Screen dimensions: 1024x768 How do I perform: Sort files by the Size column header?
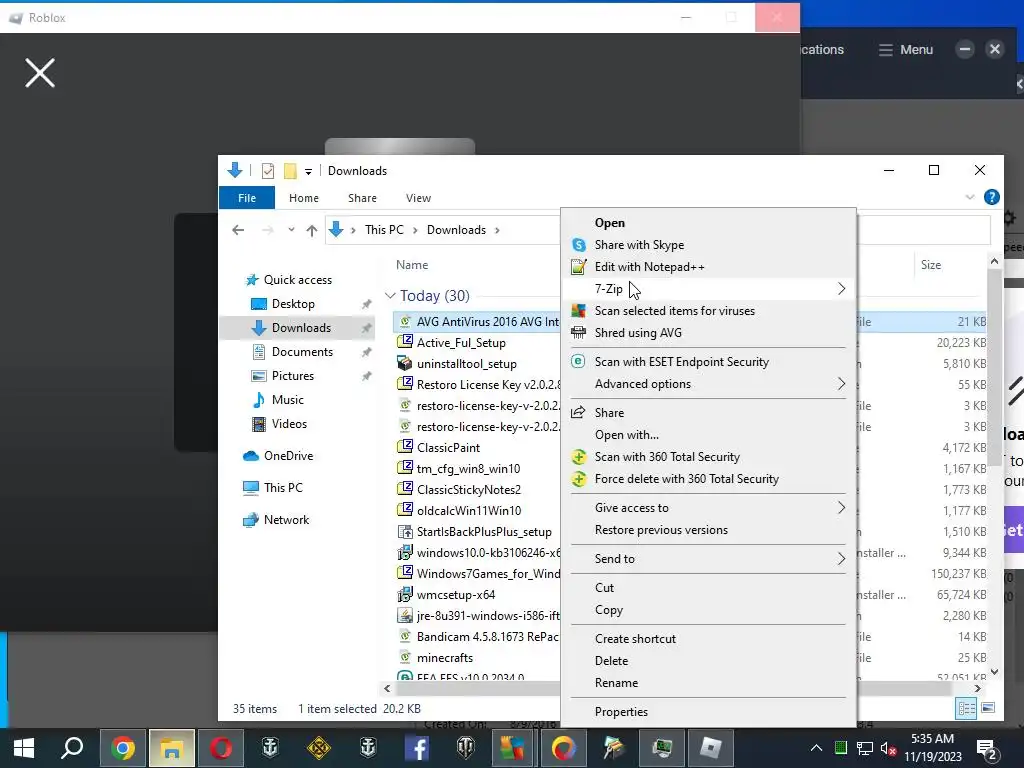(931, 265)
